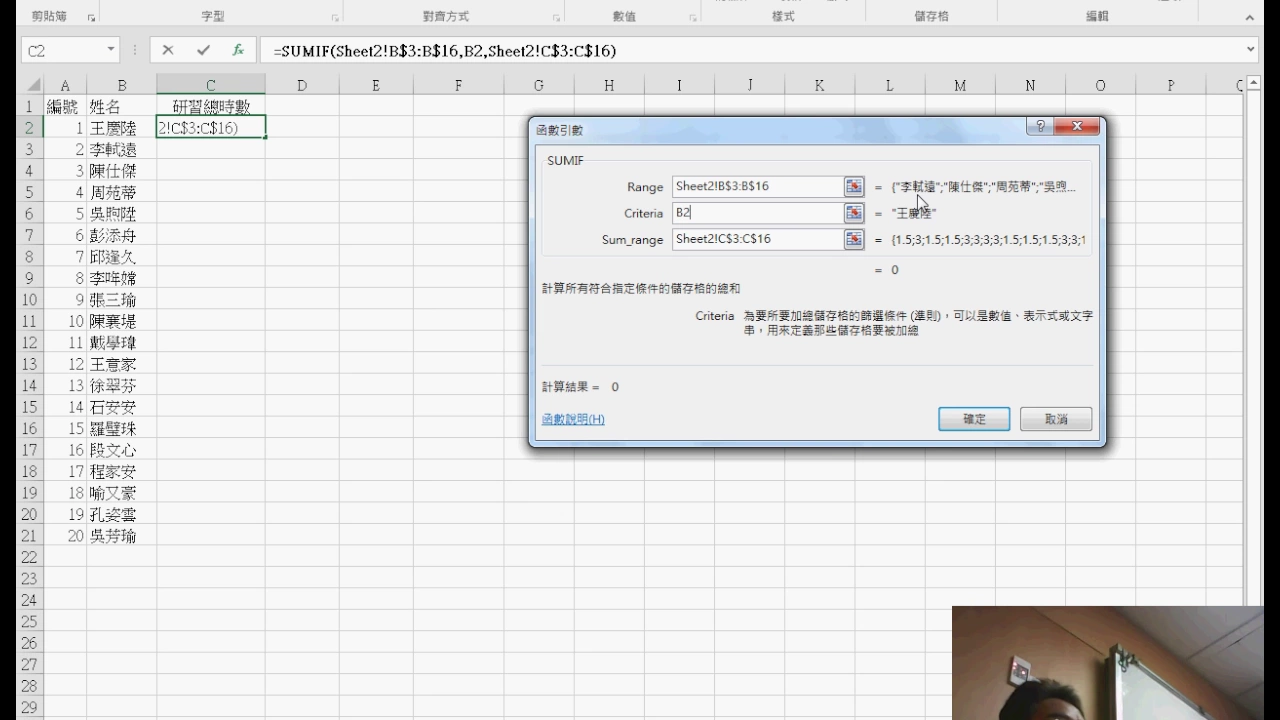This screenshot has width=1280, height=720.
Task: Select column D header
Action: click(301, 86)
